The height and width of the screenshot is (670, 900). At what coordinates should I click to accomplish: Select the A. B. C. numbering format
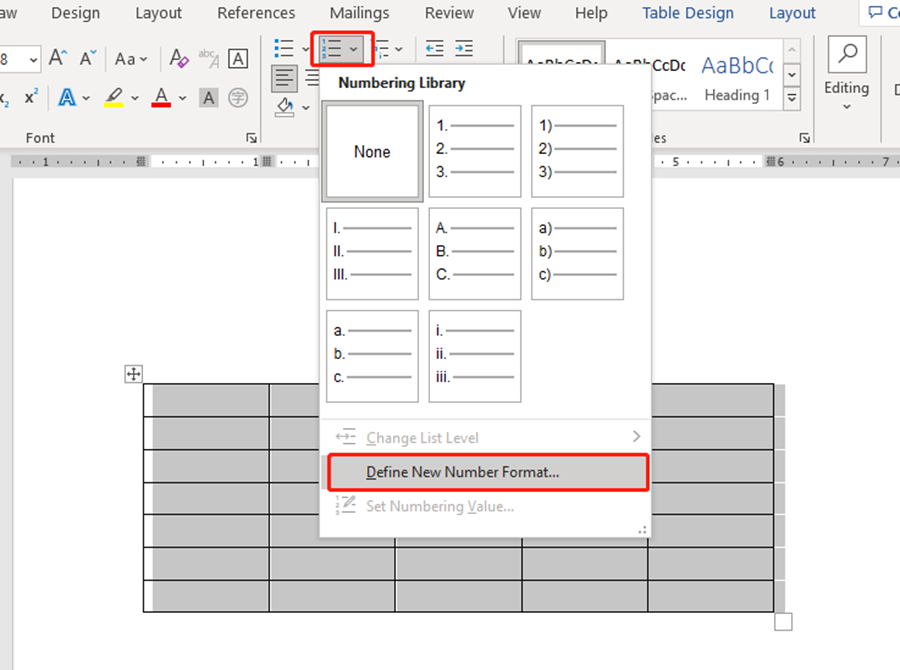[x=475, y=254]
